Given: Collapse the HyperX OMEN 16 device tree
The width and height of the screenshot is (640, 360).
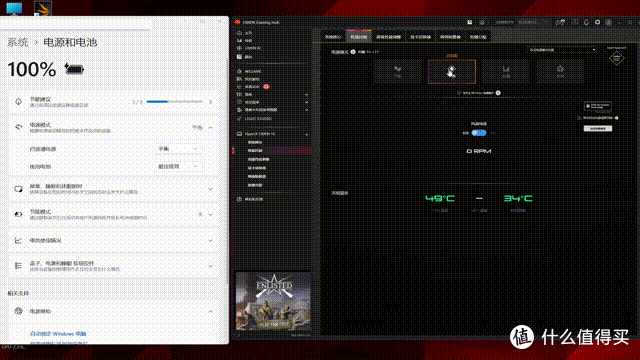Looking at the screenshot, I should point(307,134).
